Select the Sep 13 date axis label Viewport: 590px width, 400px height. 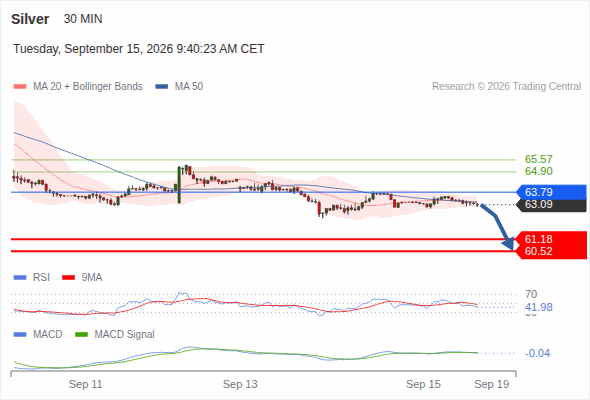click(x=240, y=384)
